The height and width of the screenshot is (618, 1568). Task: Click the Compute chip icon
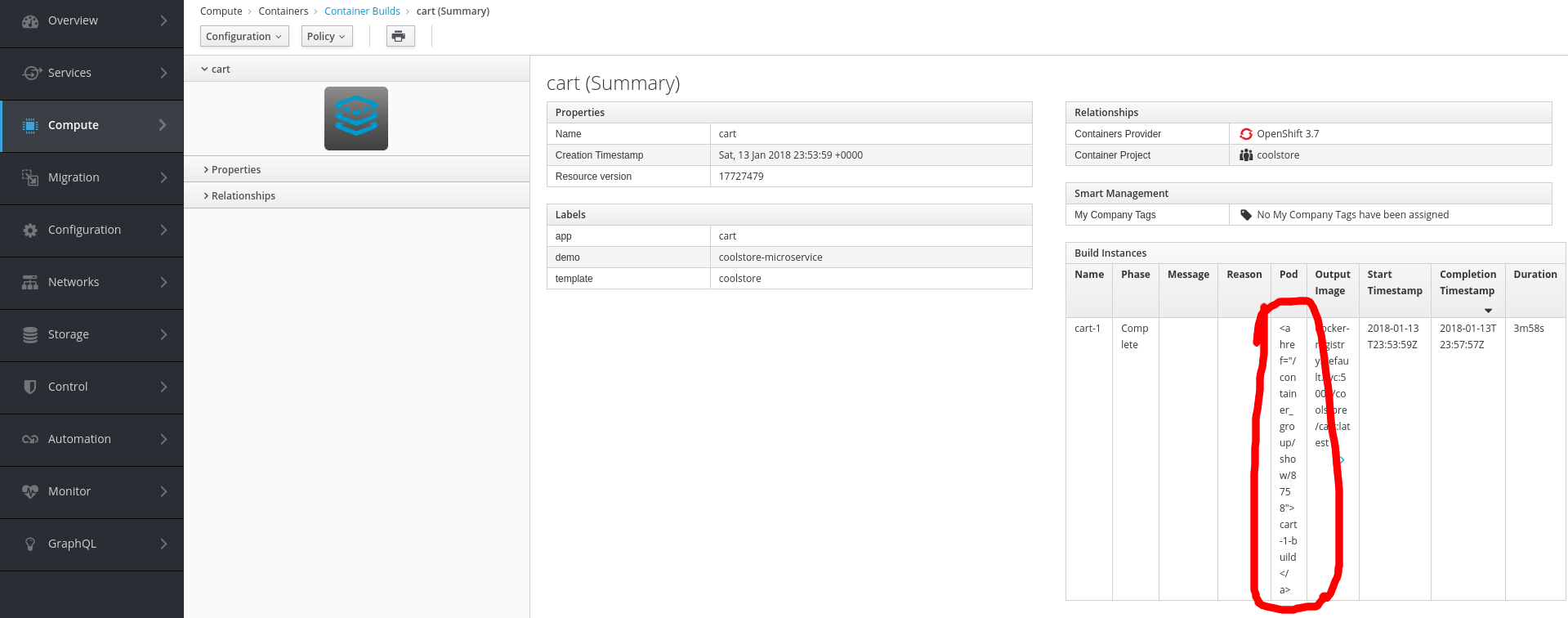point(30,125)
